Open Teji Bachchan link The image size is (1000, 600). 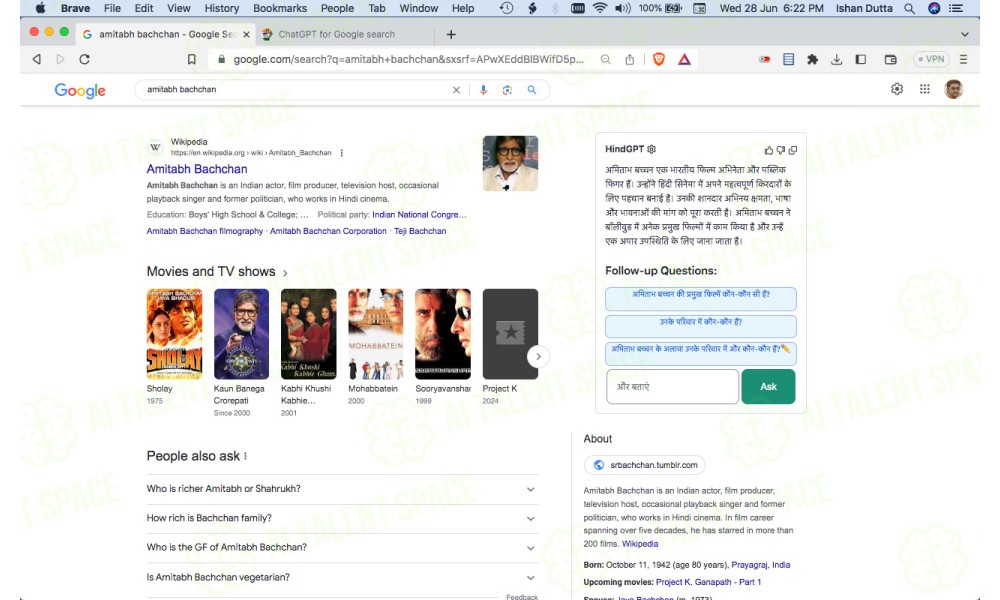[x=420, y=231]
